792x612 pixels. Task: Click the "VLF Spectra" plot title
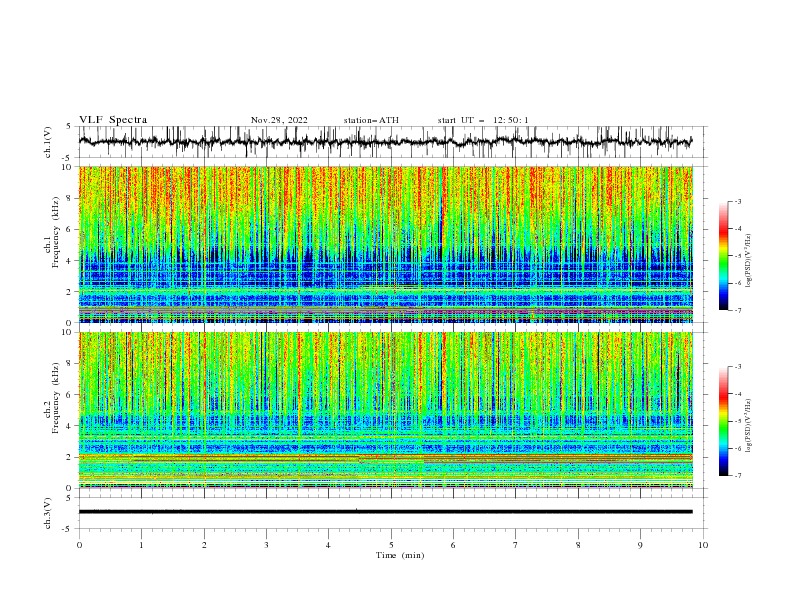pos(113,120)
